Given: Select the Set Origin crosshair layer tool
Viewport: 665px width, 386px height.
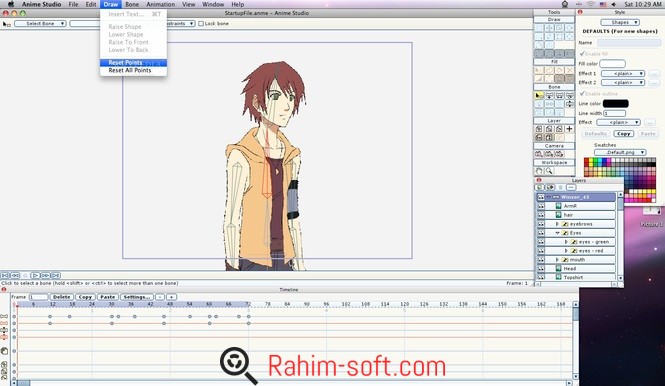Looking at the screenshot, I should click(x=570, y=129).
